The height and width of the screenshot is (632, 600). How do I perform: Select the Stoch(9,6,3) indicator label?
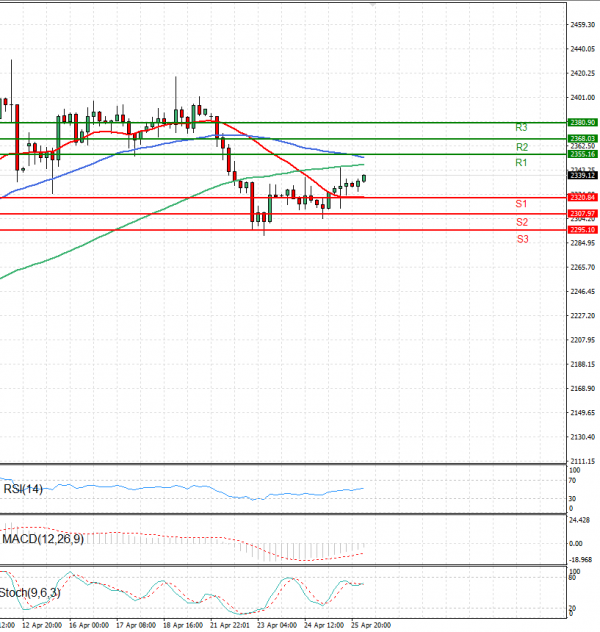(30, 593)
